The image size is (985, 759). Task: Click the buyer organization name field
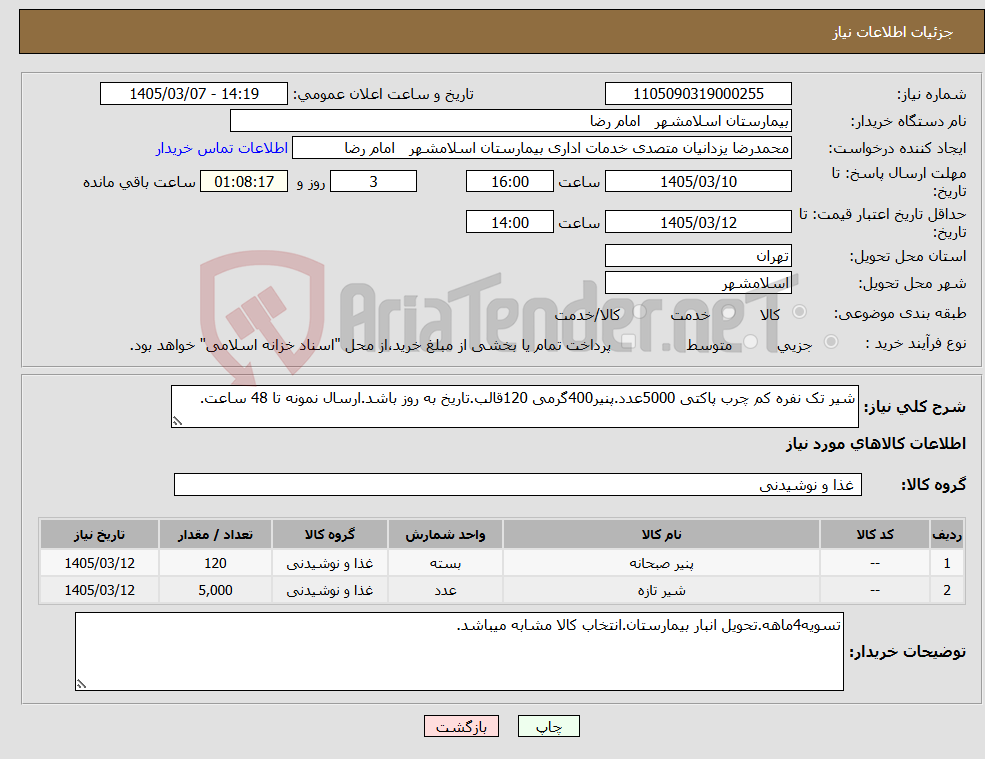coord(511,121)
